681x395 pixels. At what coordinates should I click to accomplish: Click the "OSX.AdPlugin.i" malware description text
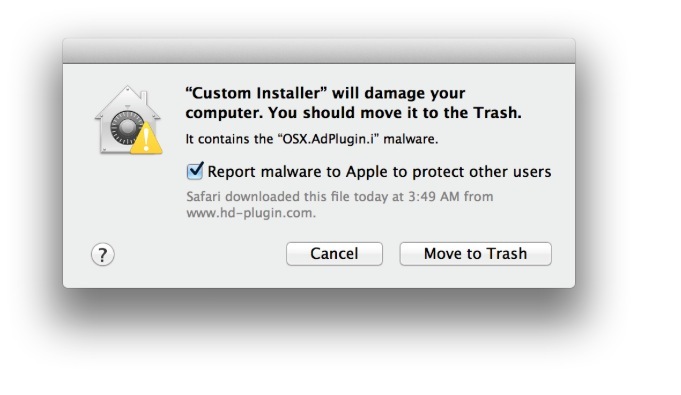(312, 139)
